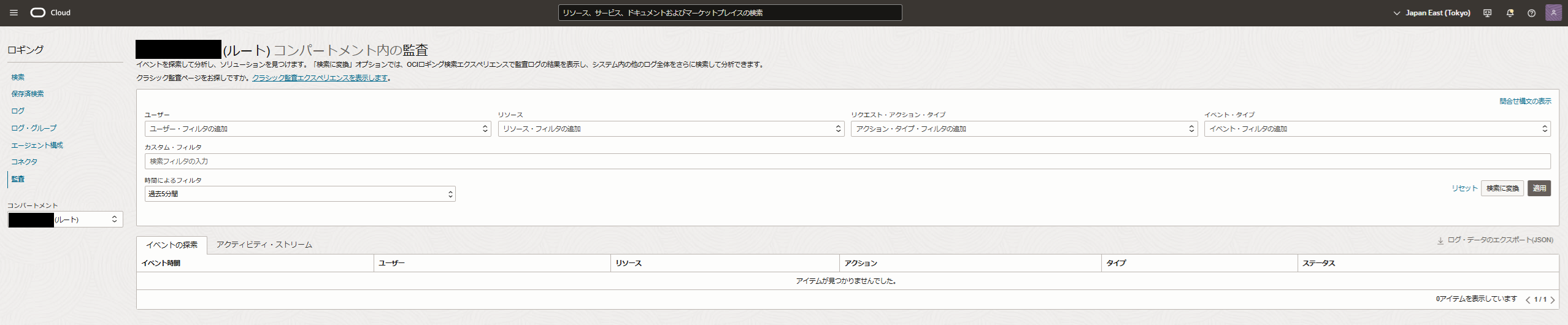This screenshot has height=325, width=1568.
Task: Click the 問合せ構文の表示 link
Action: coord(1525,101)
